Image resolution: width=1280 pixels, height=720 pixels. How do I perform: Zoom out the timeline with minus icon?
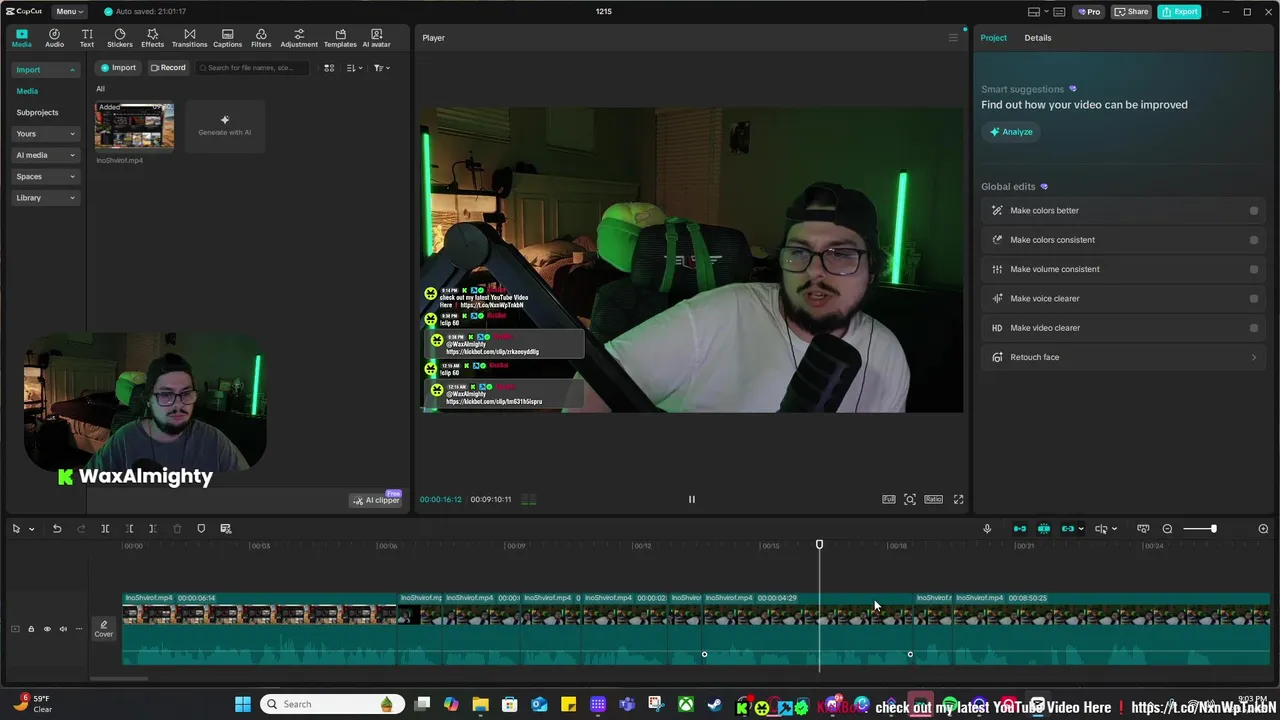(1167, 528)
